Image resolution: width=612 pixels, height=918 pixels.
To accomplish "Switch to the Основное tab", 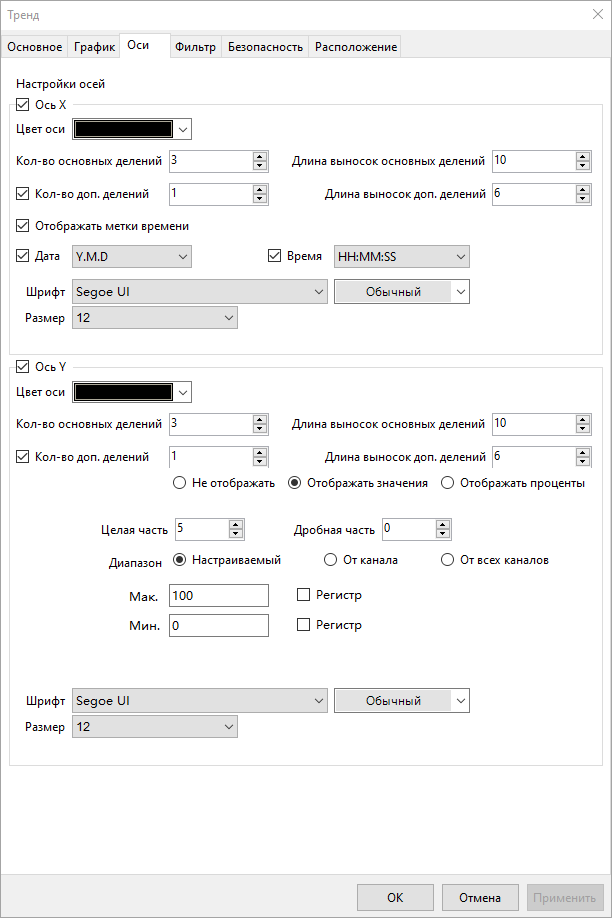I will [35, 47].
